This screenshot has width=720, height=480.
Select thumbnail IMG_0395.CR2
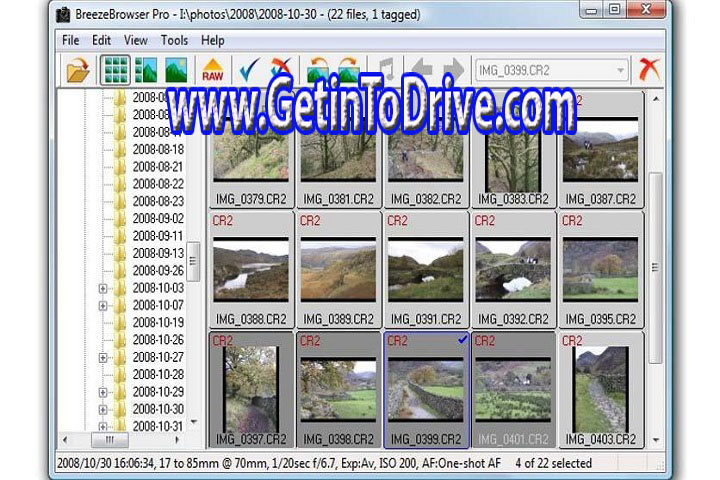601,270
